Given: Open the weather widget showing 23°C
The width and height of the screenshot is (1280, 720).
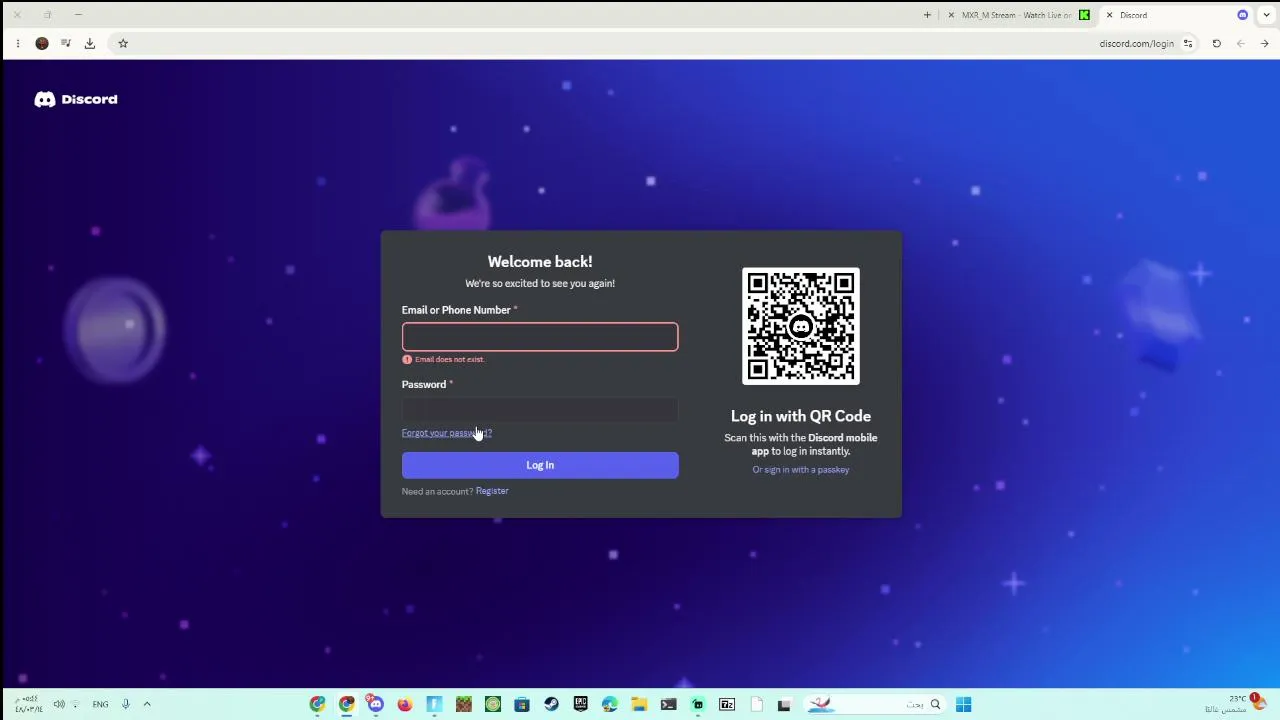Looking at the screenshot, I should coord(1236,703).
